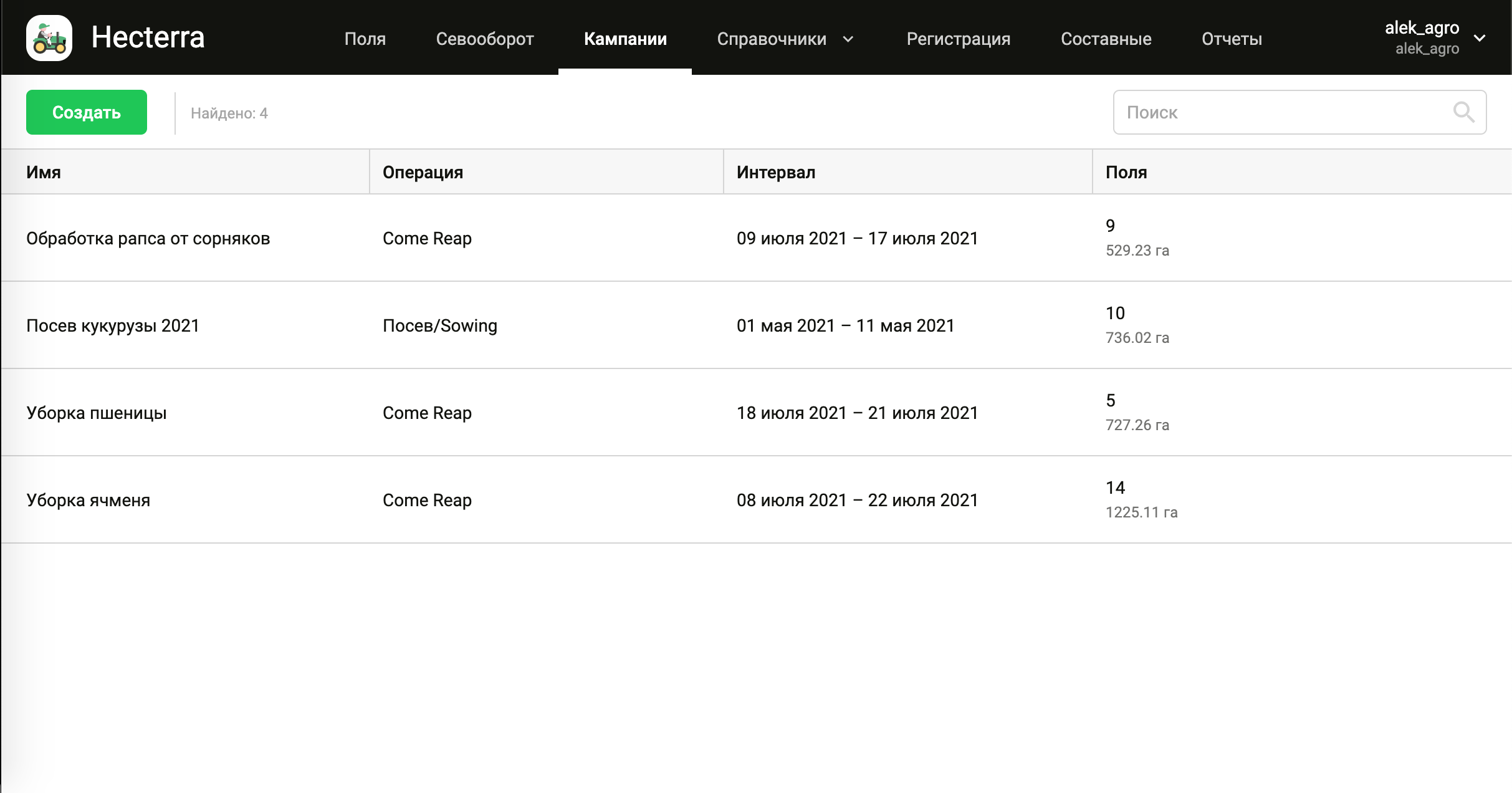The height and width of the screenshot is (793, 1512).
Task: Open the Отчеты page
Action: coord(1232,39)
